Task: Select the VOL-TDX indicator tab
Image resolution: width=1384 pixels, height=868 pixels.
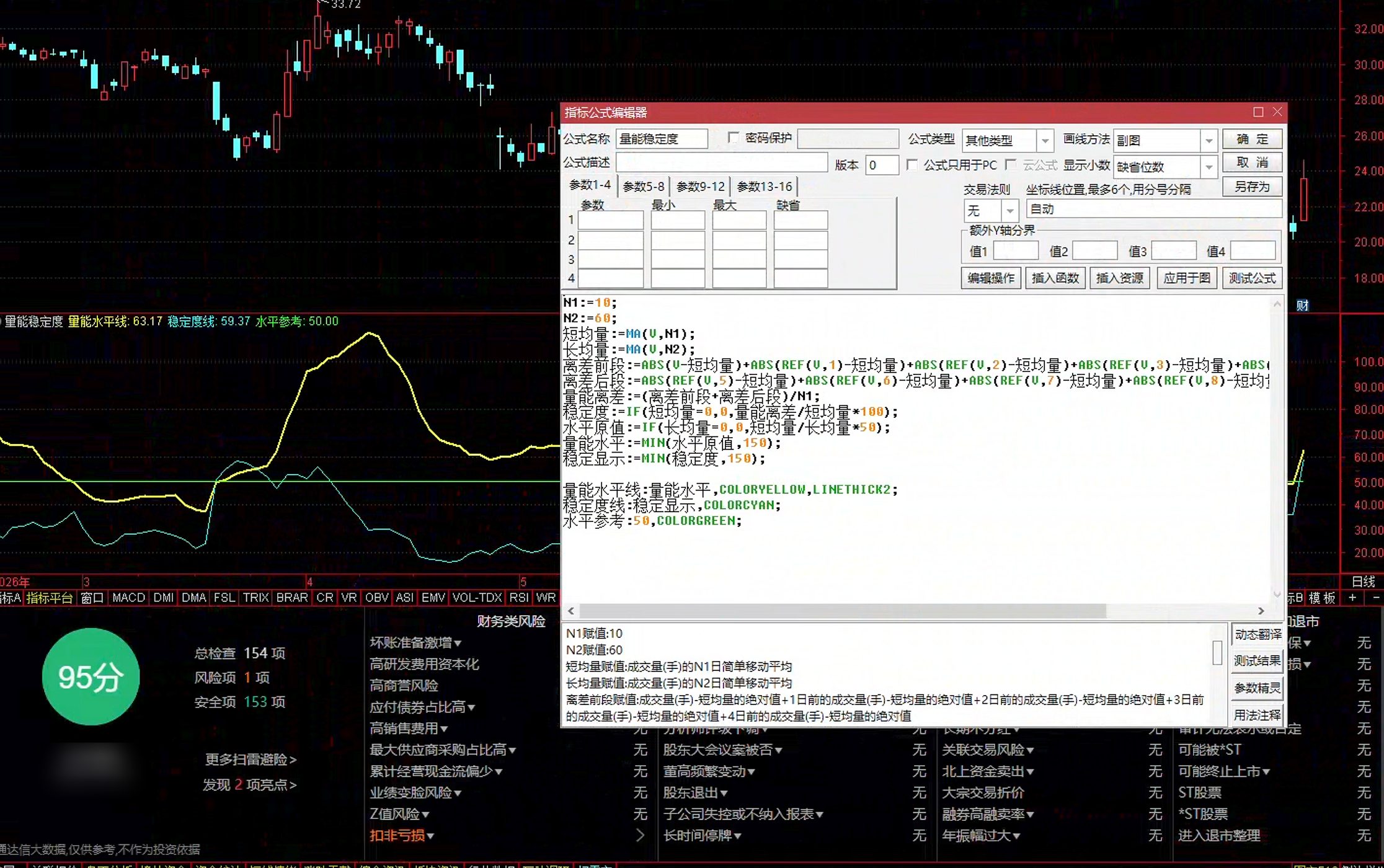Action: tap(477, 598)
